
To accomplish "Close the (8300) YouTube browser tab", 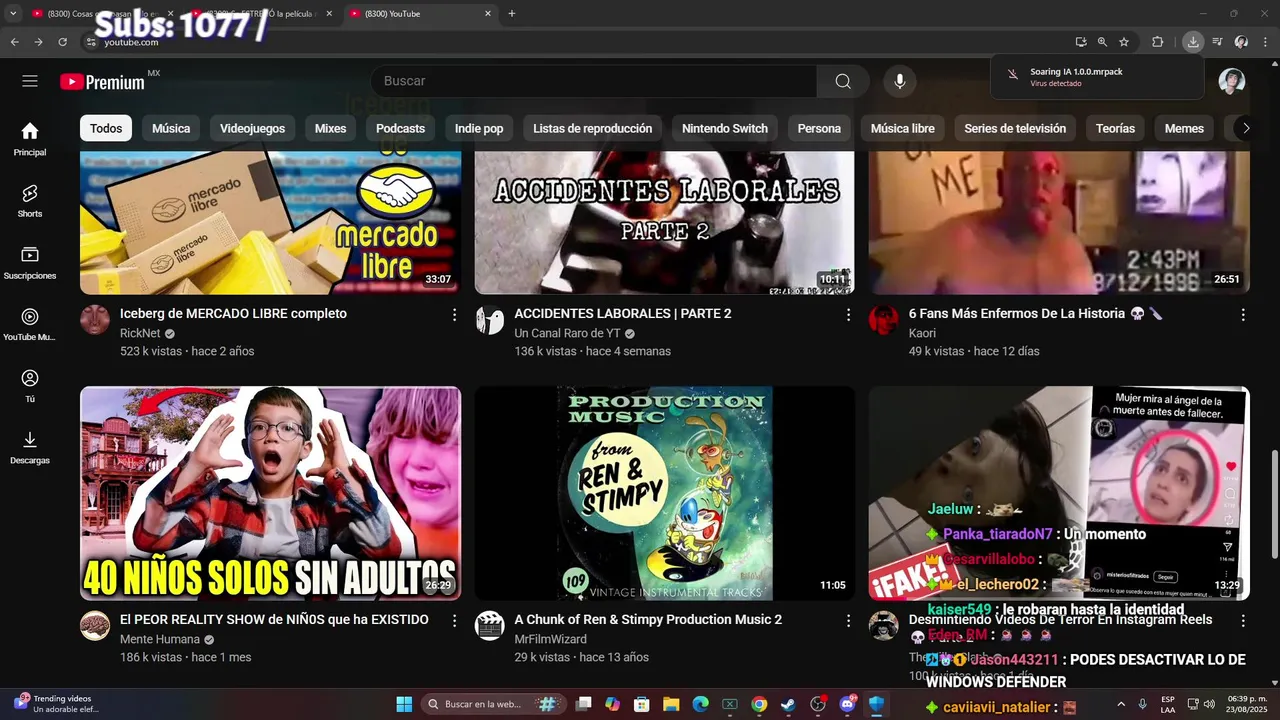I will [x=488, y=14].
